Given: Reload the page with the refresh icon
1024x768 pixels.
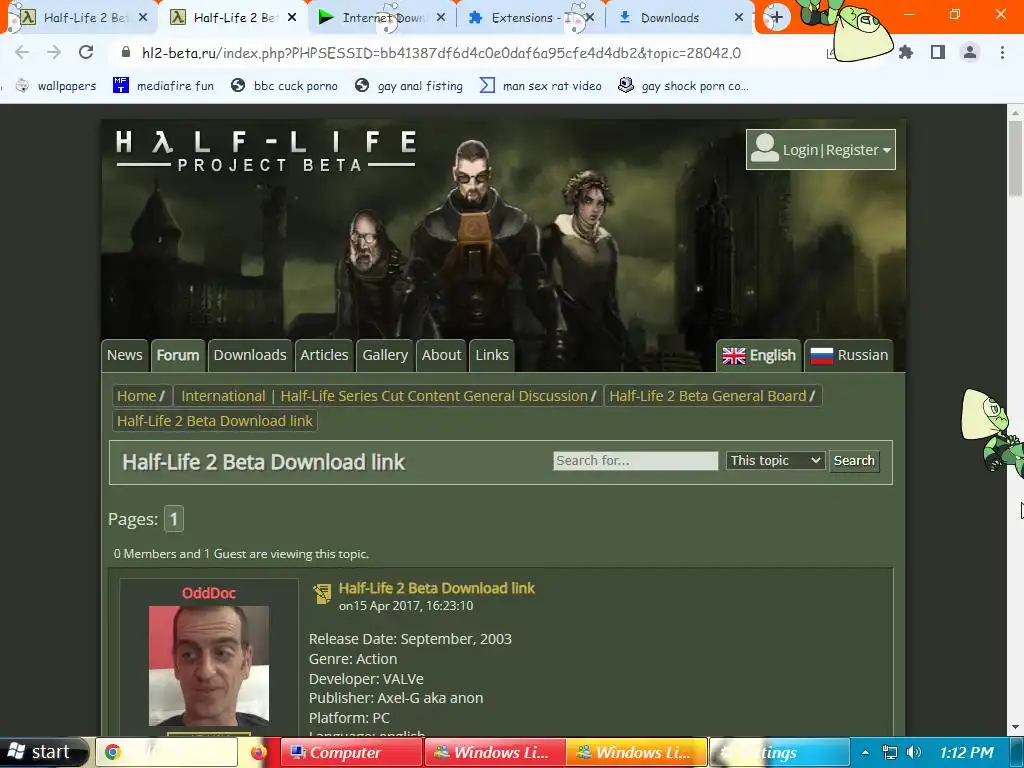Looking at the screenshot, I should 86,52.
